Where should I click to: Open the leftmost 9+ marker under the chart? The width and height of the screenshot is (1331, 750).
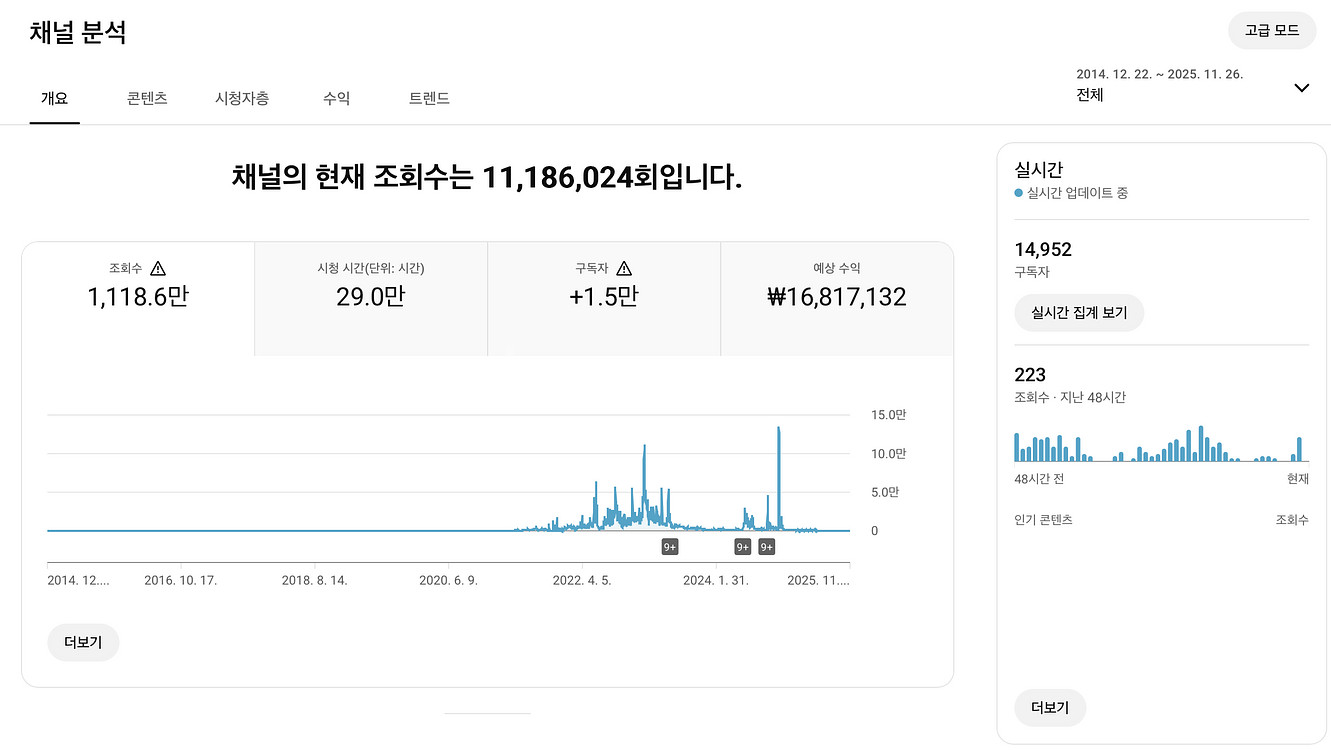(x=670, y=547)
